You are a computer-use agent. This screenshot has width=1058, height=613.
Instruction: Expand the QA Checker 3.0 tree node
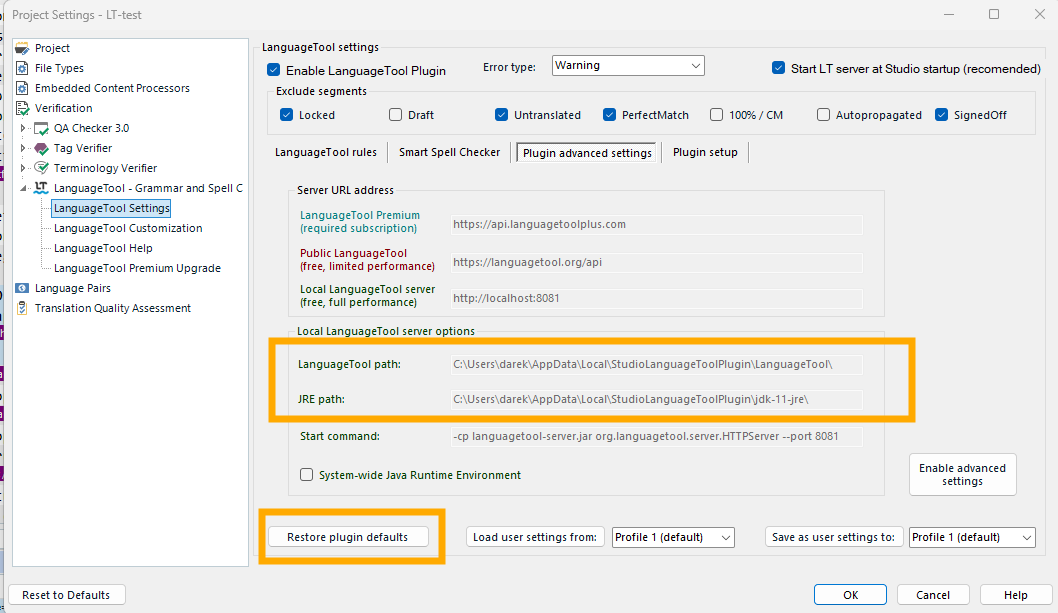[x=24, y=128]
